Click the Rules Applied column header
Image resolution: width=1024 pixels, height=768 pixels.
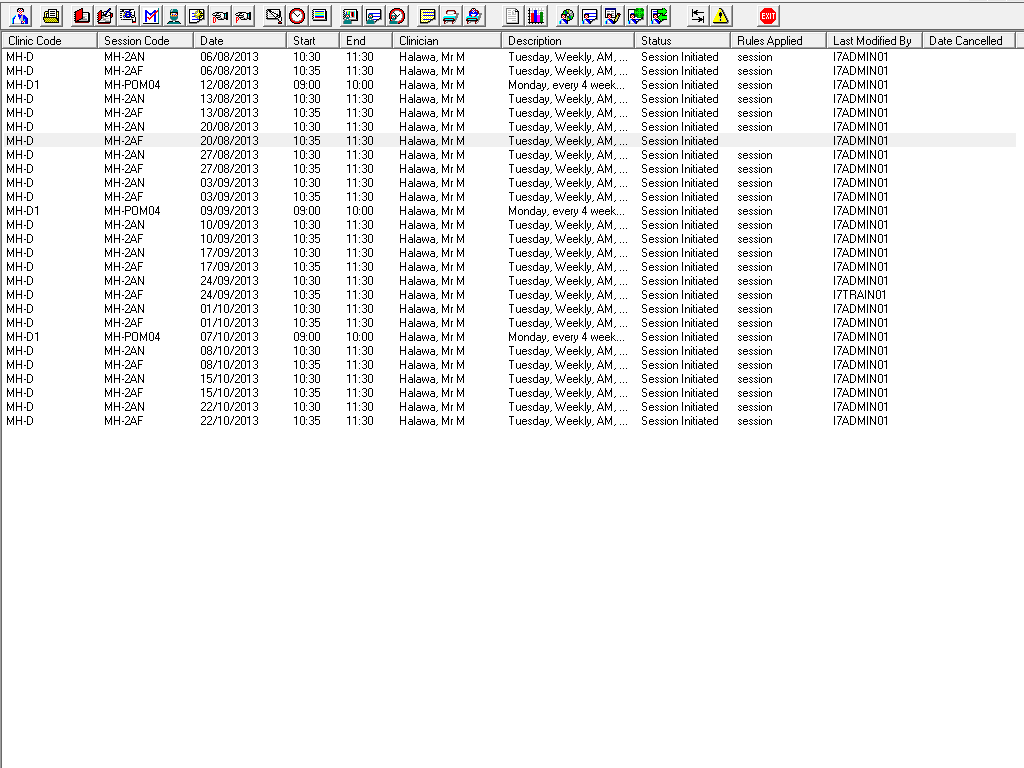778,40
